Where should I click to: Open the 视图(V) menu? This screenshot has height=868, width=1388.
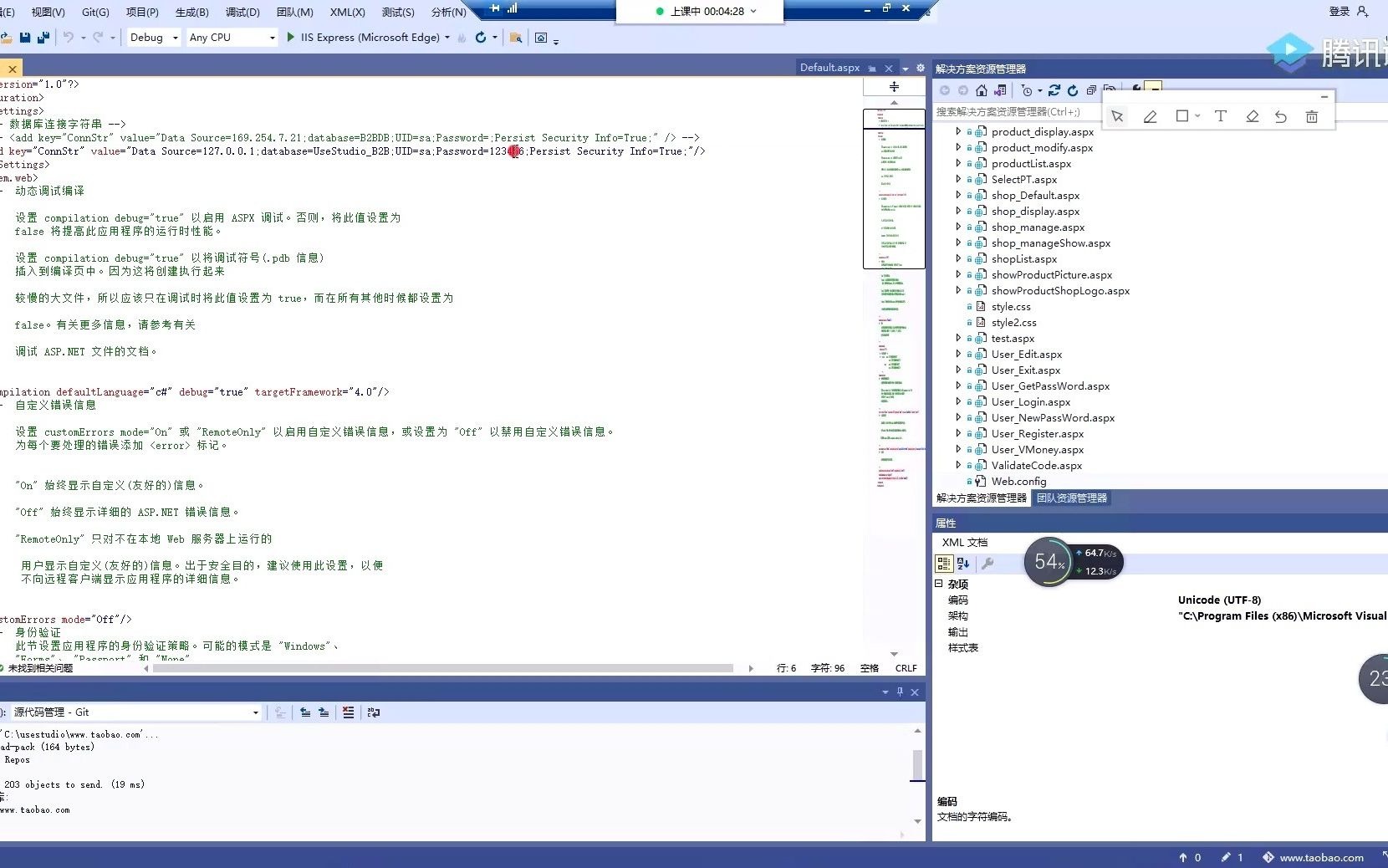pos(48,12)
